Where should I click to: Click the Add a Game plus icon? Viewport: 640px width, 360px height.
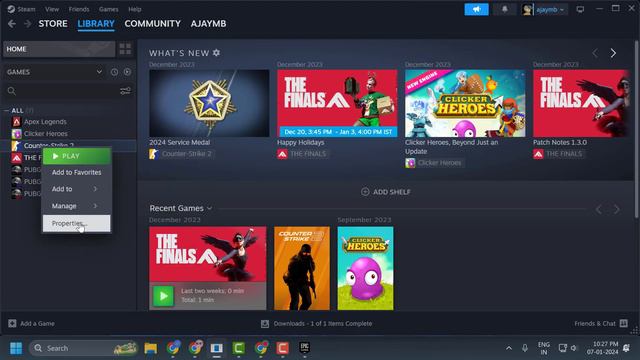(x=12, y=323)
